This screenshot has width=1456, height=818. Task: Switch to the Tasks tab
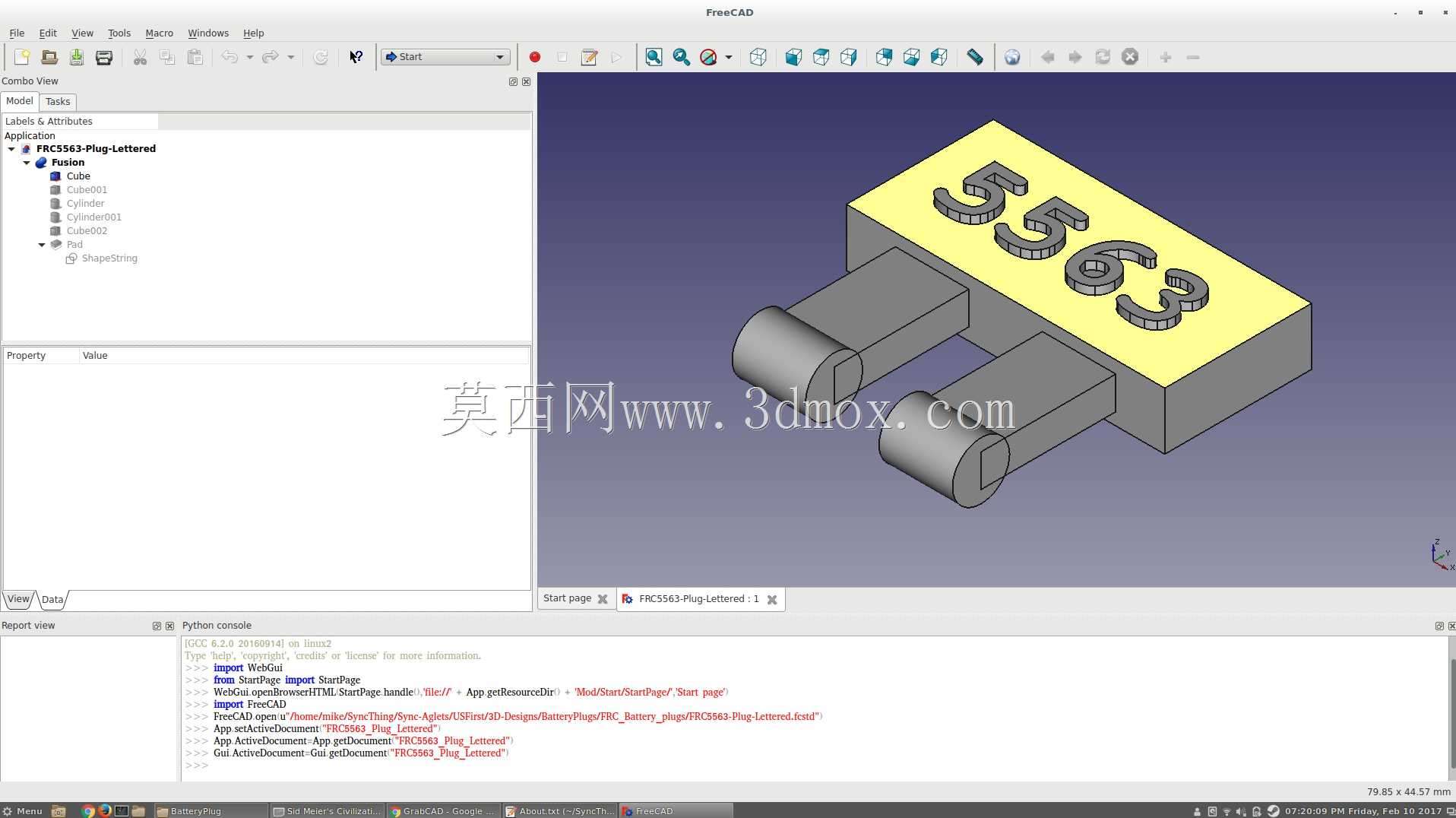tap(58, 102)
